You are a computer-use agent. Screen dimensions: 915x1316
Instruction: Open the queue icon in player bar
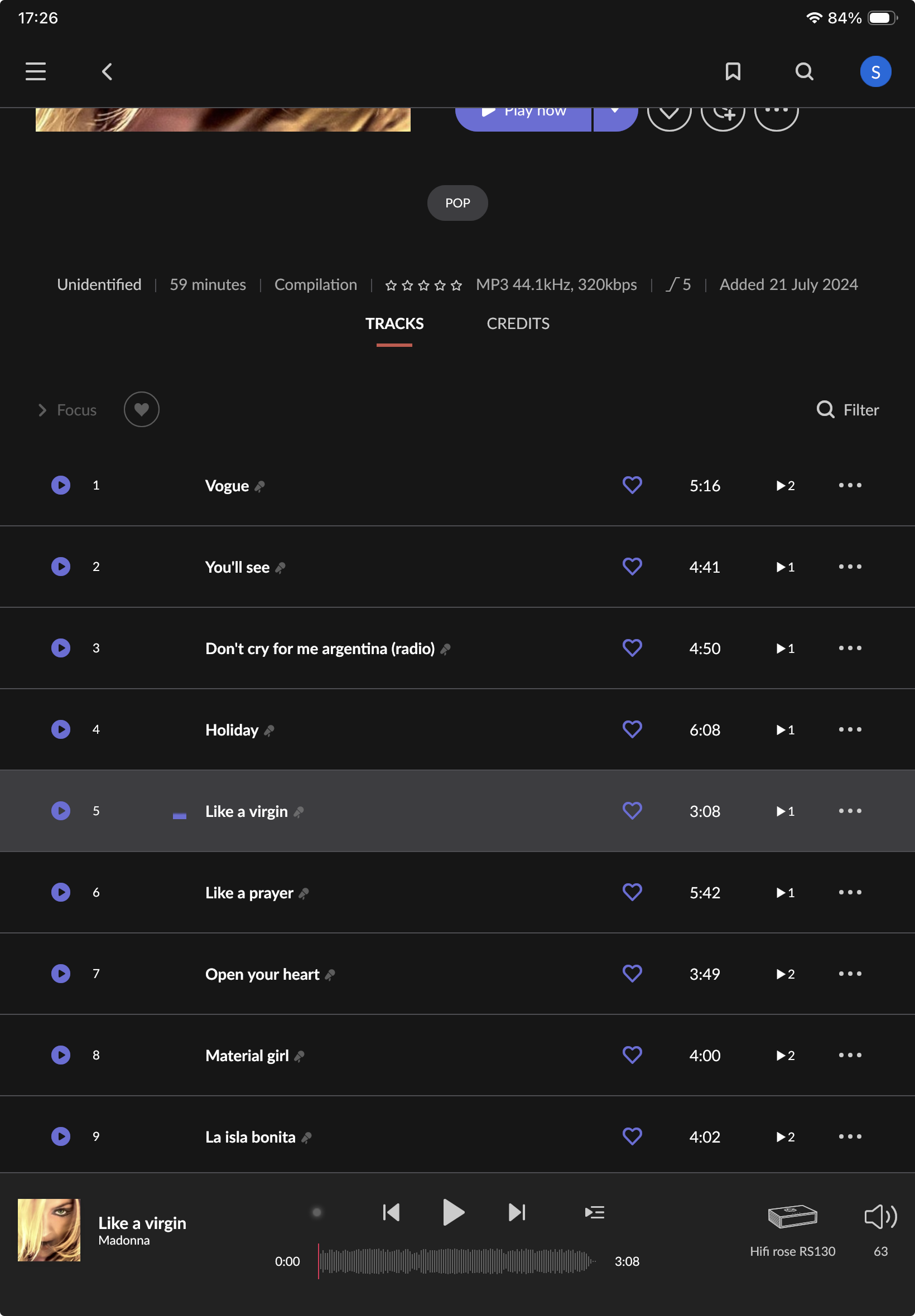pyautogui.click(x=595, y=1212)
